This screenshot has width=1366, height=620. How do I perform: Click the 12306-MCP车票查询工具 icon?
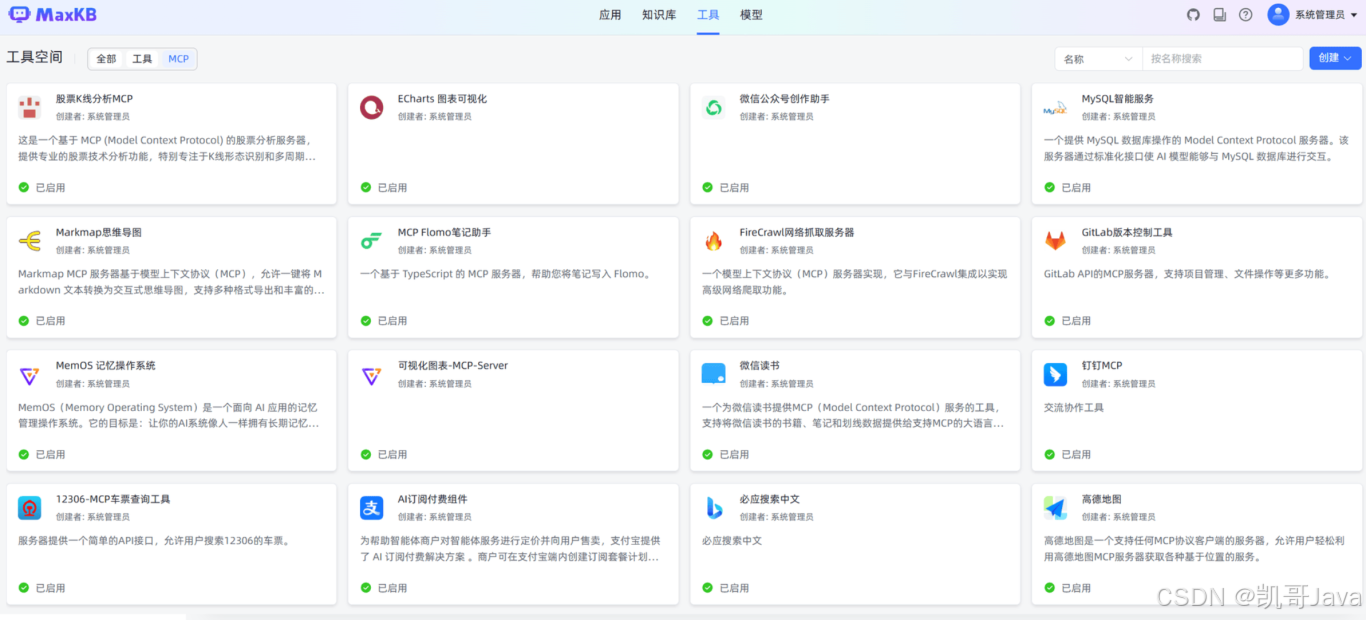(x=30, y=508)
